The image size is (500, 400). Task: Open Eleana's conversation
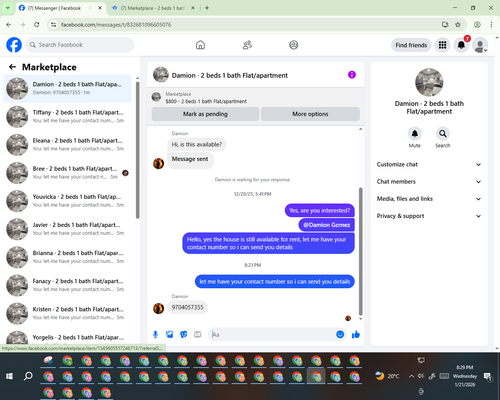[x=67, y=145]
